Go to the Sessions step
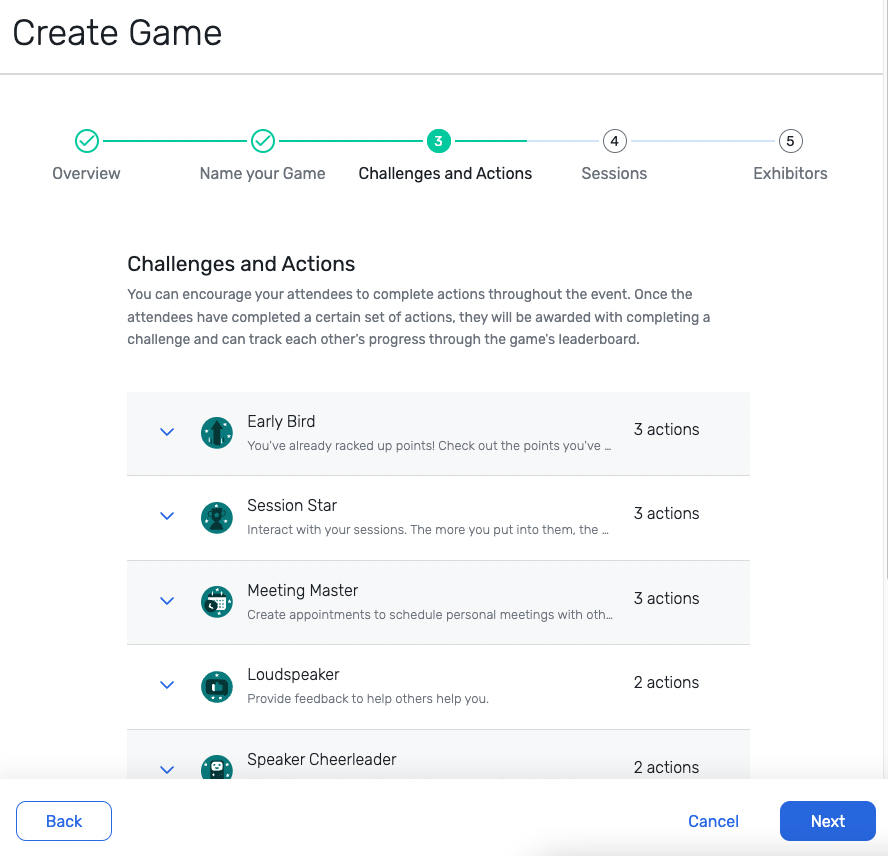 click(614, 173)
